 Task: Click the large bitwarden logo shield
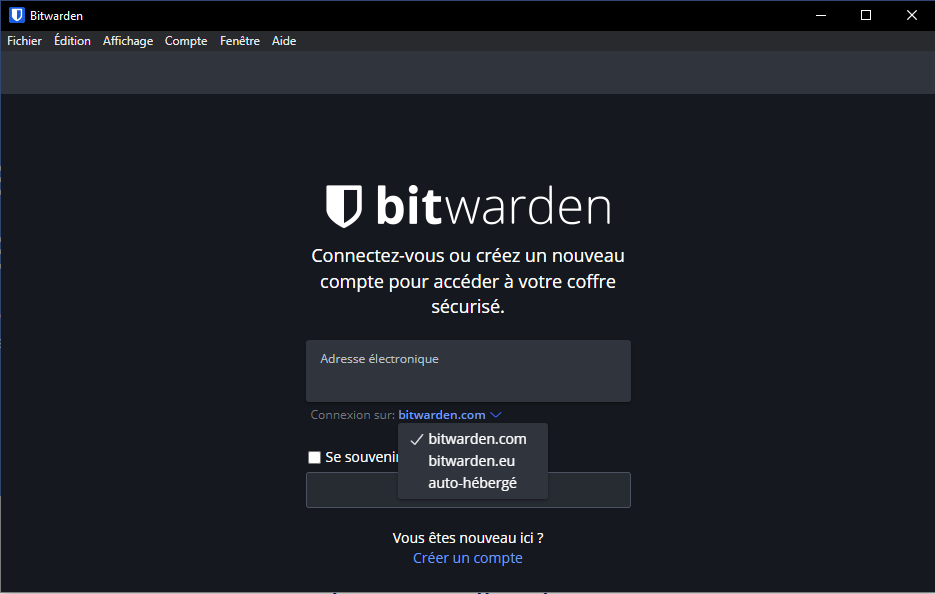[x=344, y=206]
